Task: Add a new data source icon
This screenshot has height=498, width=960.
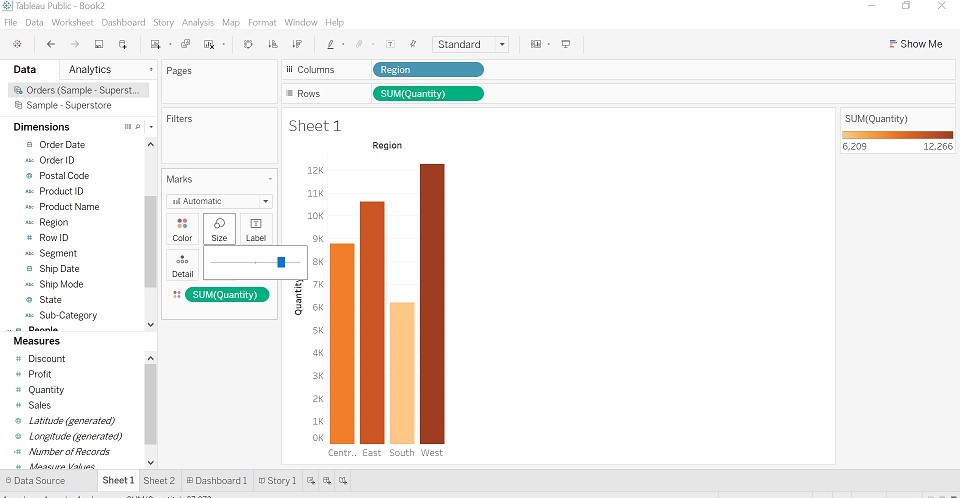Action: pos(122,44)
